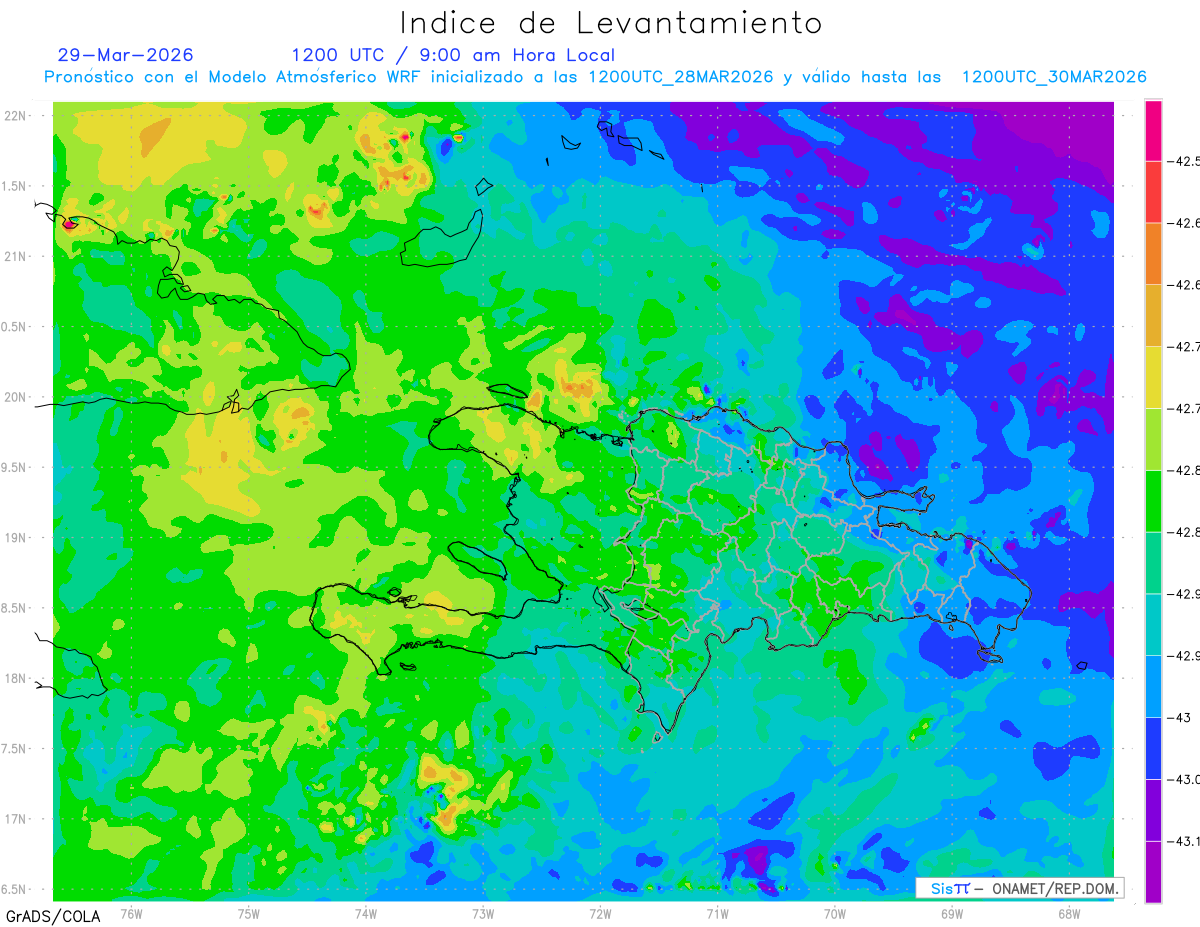Image resolution: width=1200 pixels, height=927 pixels.
Task: Select the orange swatch in the color bar
Action: coord(1153,253)
